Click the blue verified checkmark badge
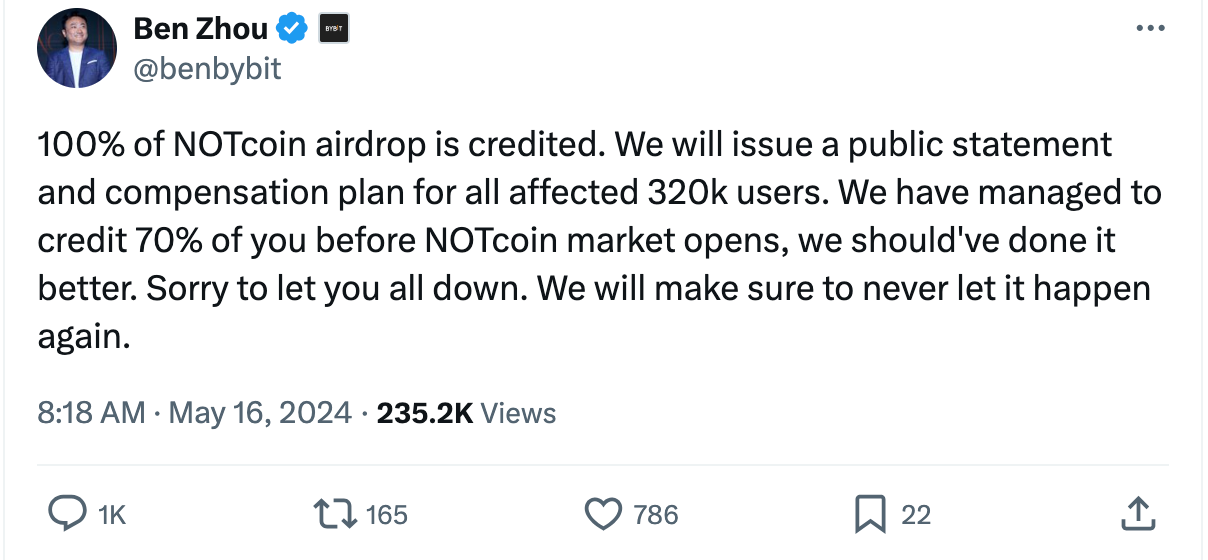This screenshot has height=560, width=1208. [291, 30]
